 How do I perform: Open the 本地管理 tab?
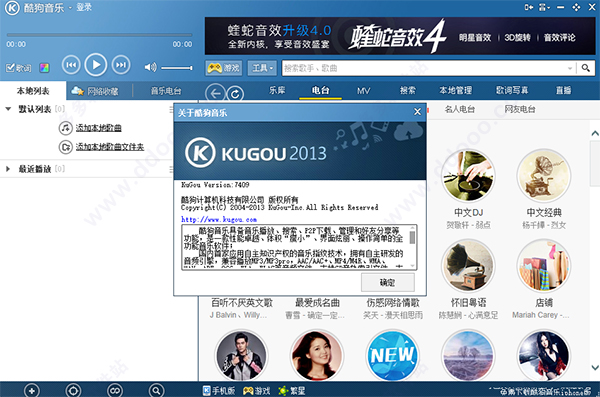(455, 90)
